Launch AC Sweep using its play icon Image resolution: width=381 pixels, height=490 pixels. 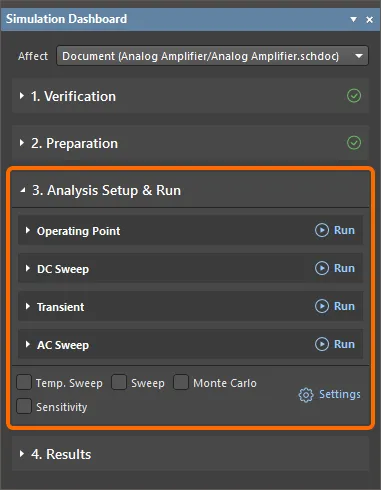(x=322, y=344)
